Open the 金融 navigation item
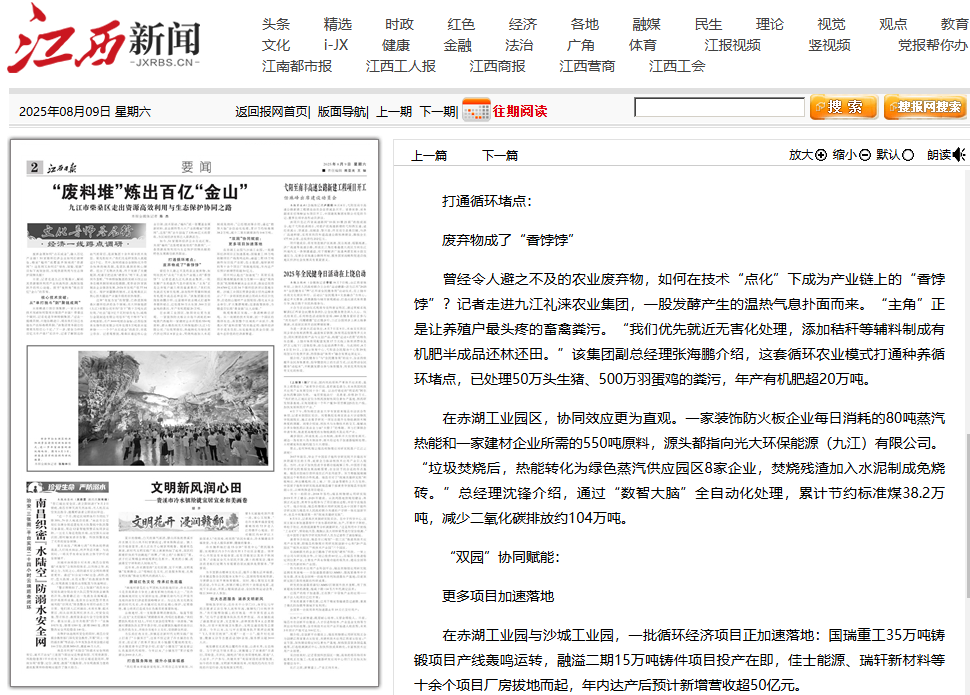Screen dimensions: 970x695 coord(458,45)
